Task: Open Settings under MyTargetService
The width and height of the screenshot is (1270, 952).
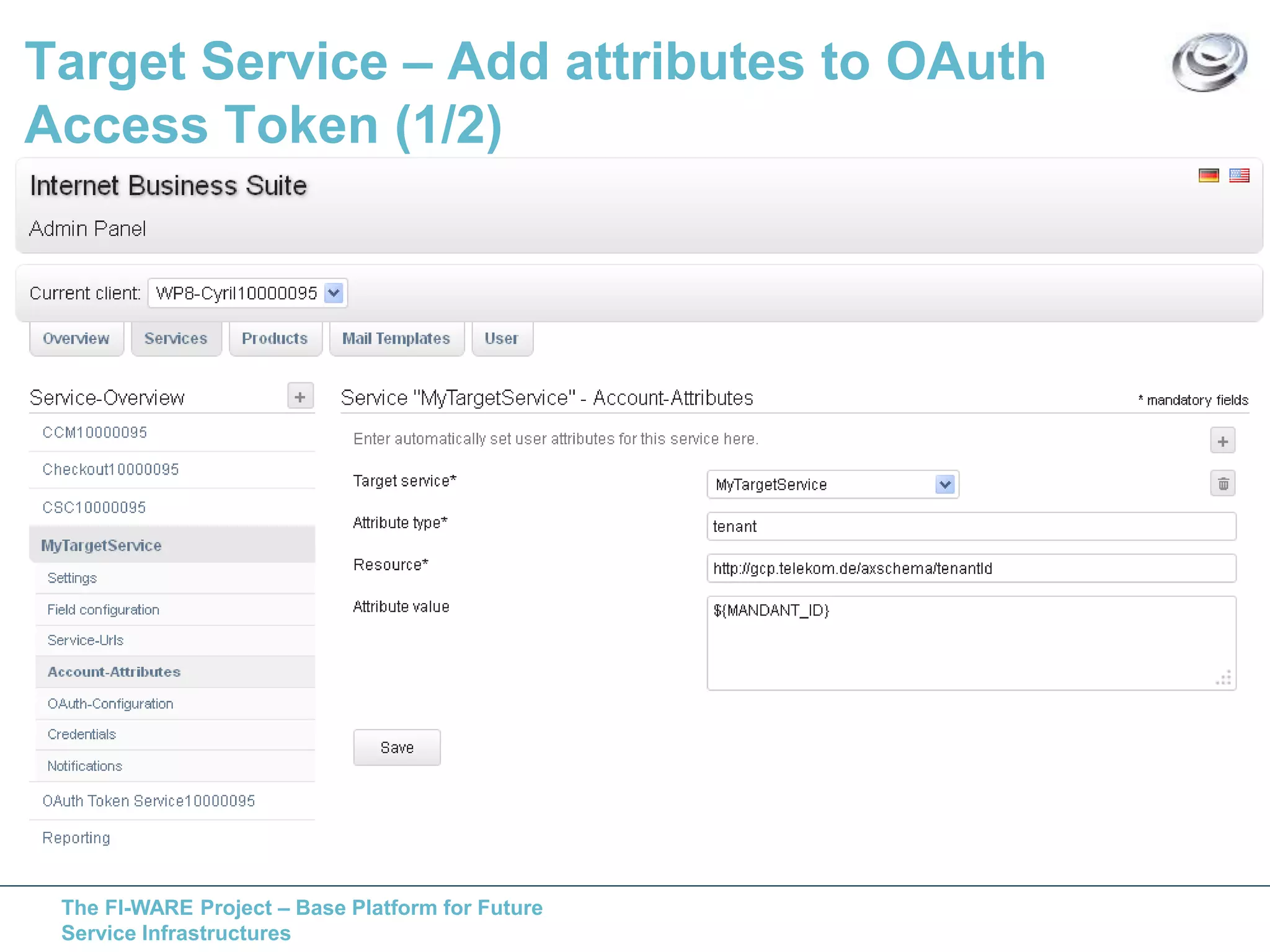Action: tap(175, 578)
